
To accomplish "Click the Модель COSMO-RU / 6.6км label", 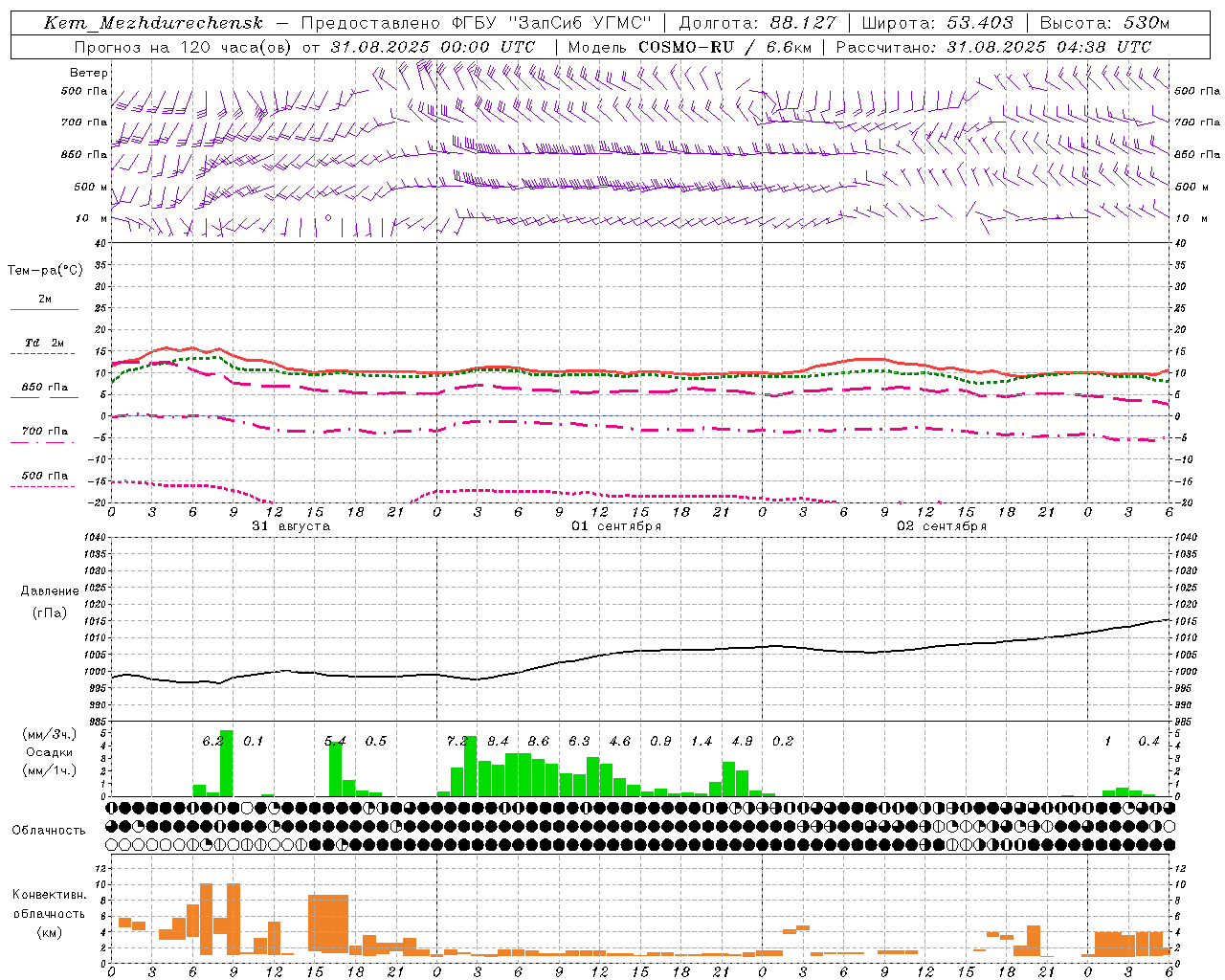I will 690,47.
